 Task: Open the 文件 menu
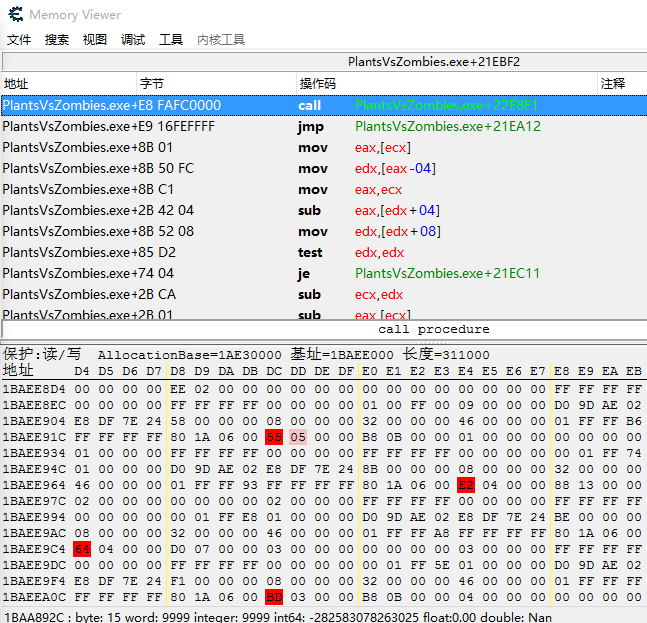coord(19,40)
